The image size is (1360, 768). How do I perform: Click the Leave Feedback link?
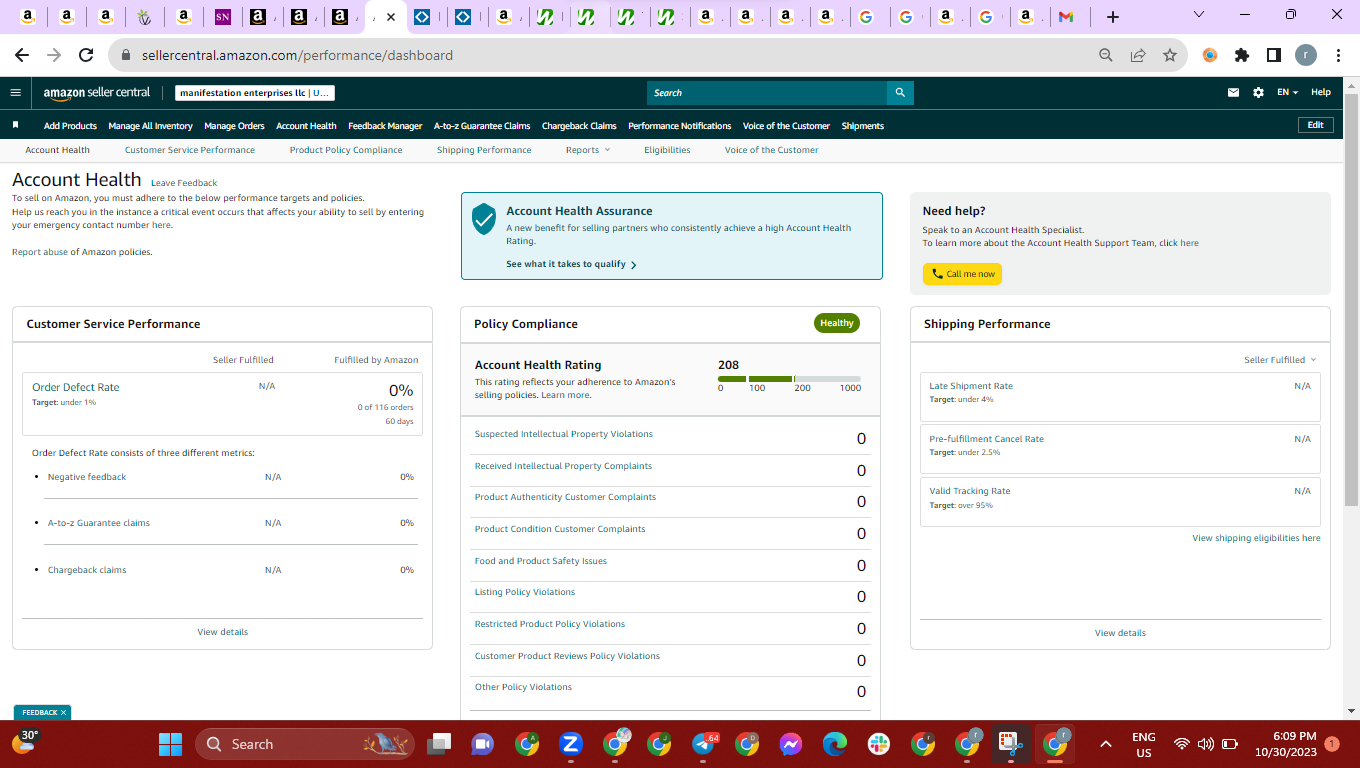point(184,183)
